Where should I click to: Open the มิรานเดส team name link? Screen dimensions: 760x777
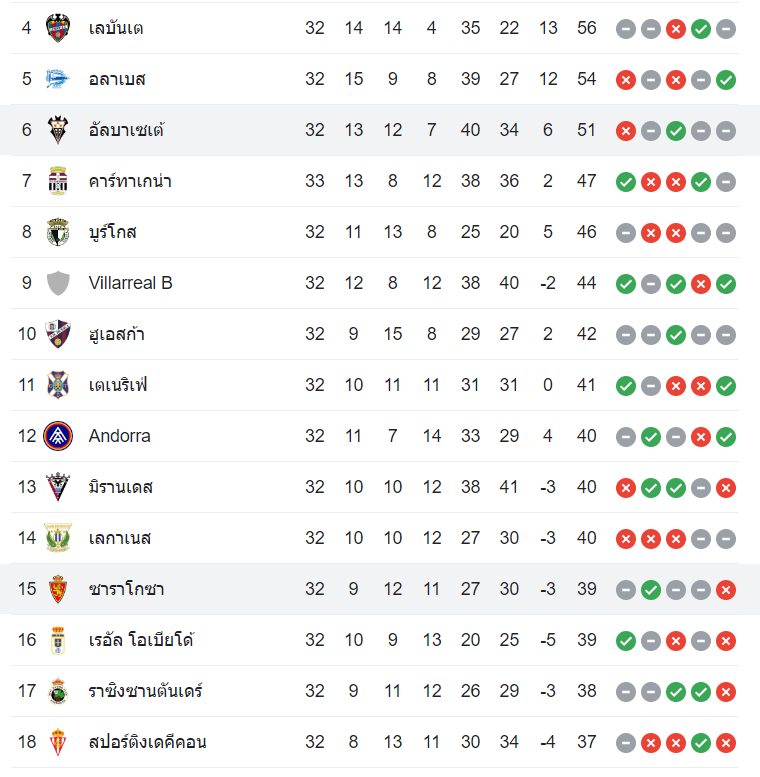point(120,487)
